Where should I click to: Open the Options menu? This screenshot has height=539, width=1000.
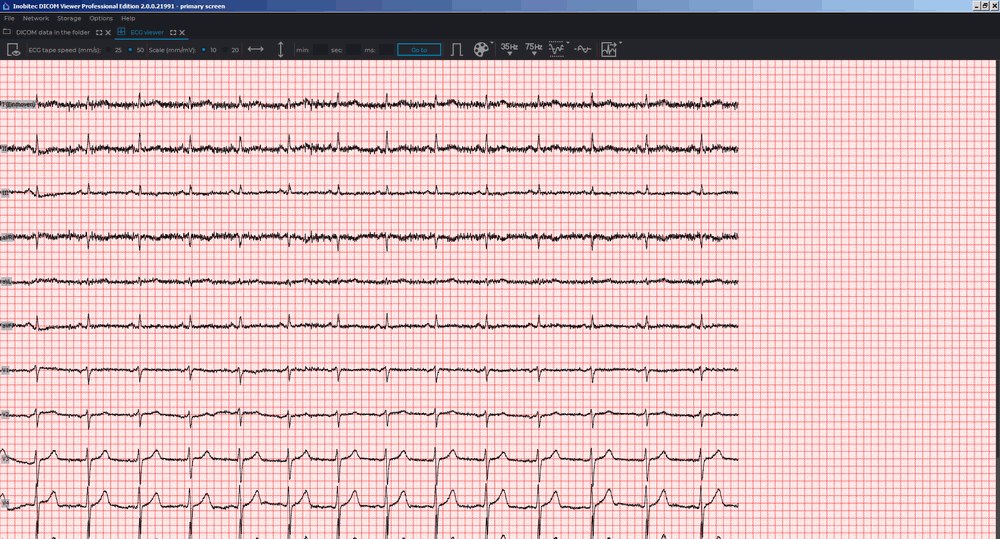[101, 18]
